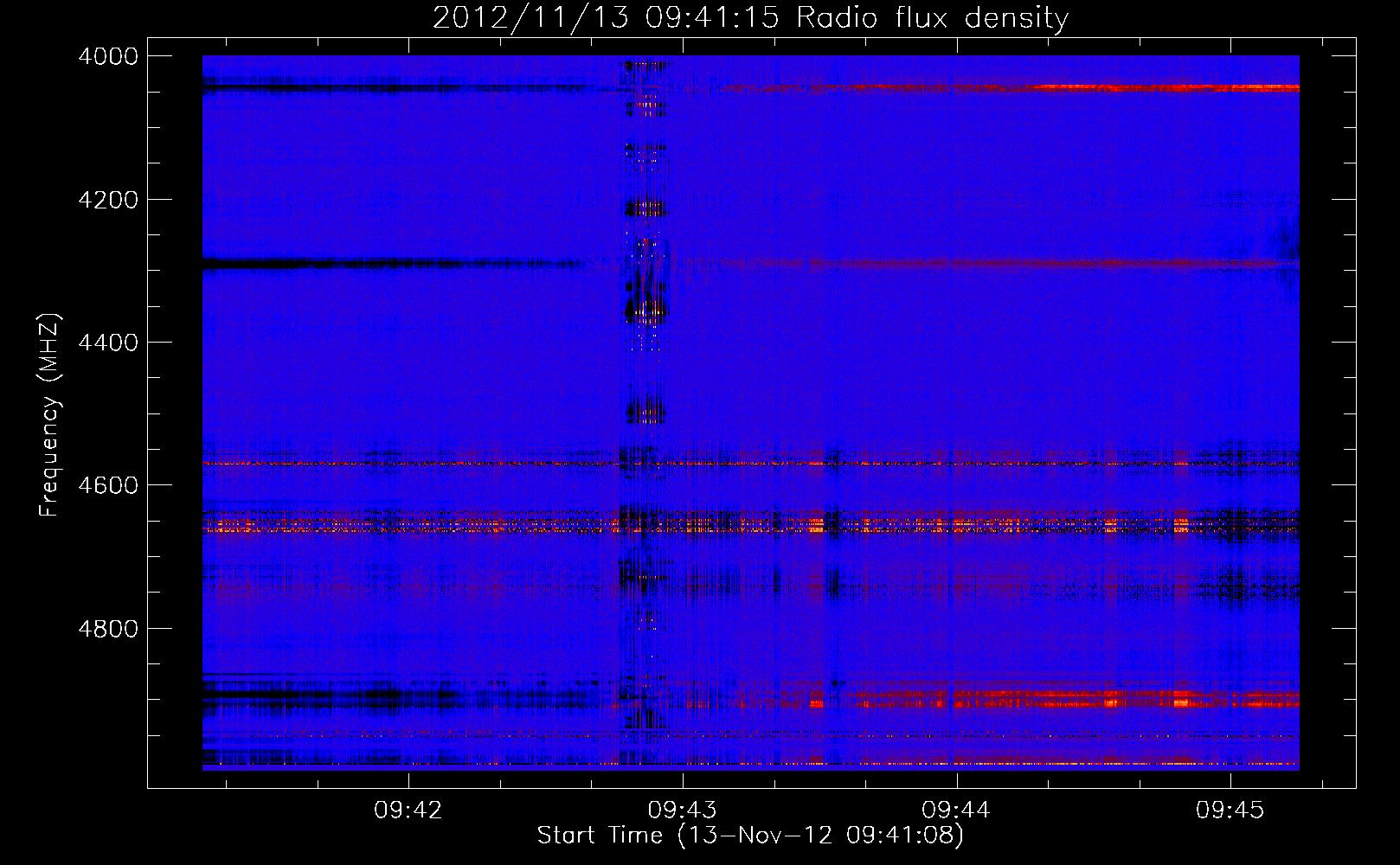
Task: Click the 4600 frequency tick label
Action: 108,485
